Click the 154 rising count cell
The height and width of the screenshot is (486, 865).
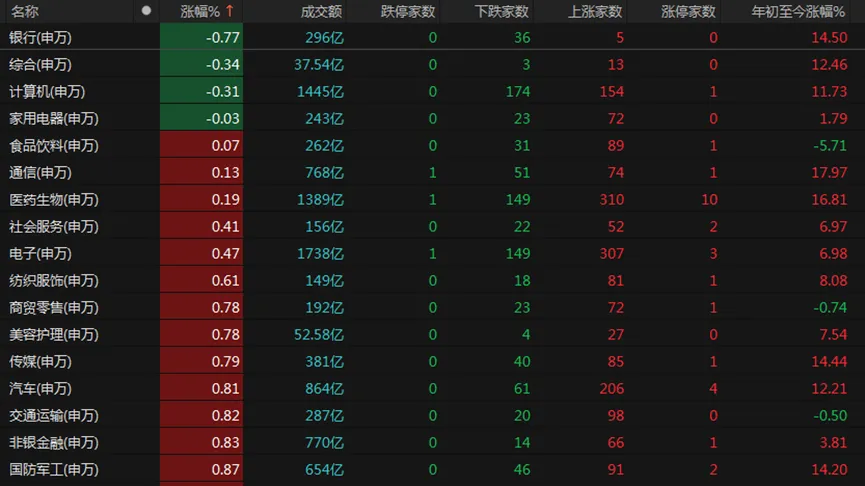click(612, 92)
